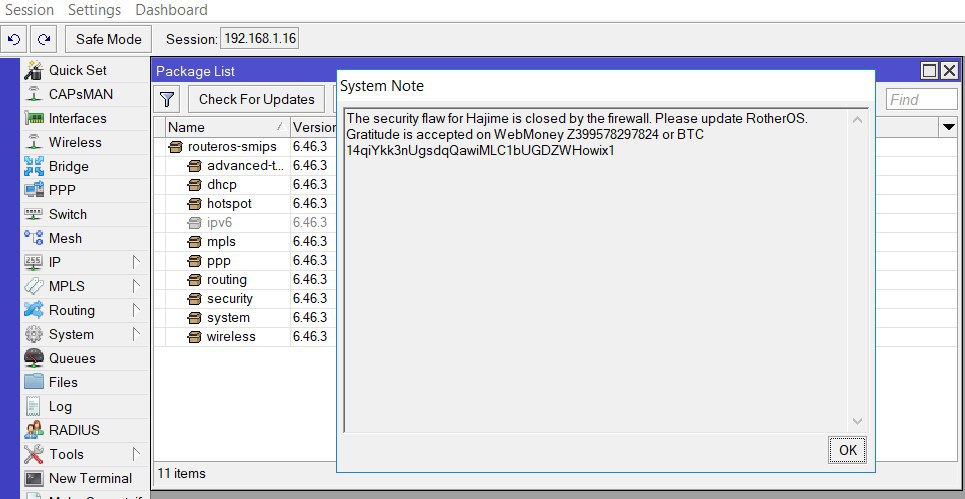
Task: Expand the IP submenu
Action: 136,262
